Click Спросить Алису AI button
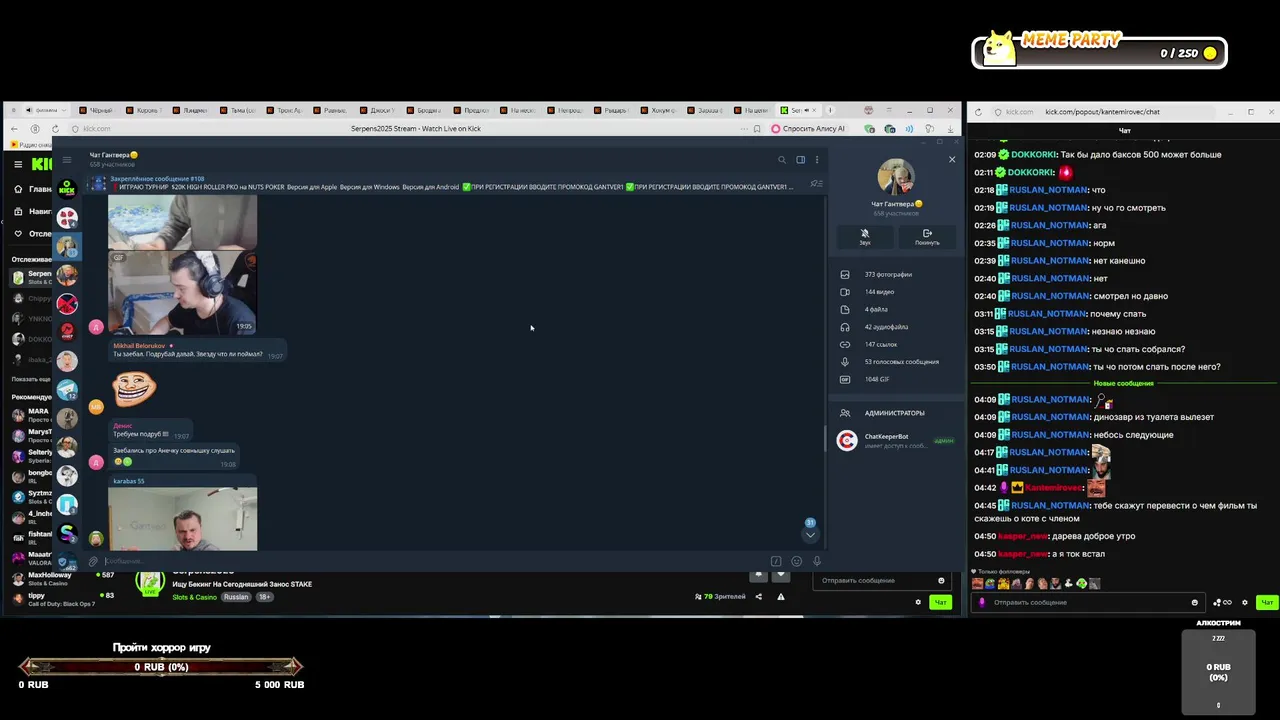1280x720 pixels. (808, 129)
